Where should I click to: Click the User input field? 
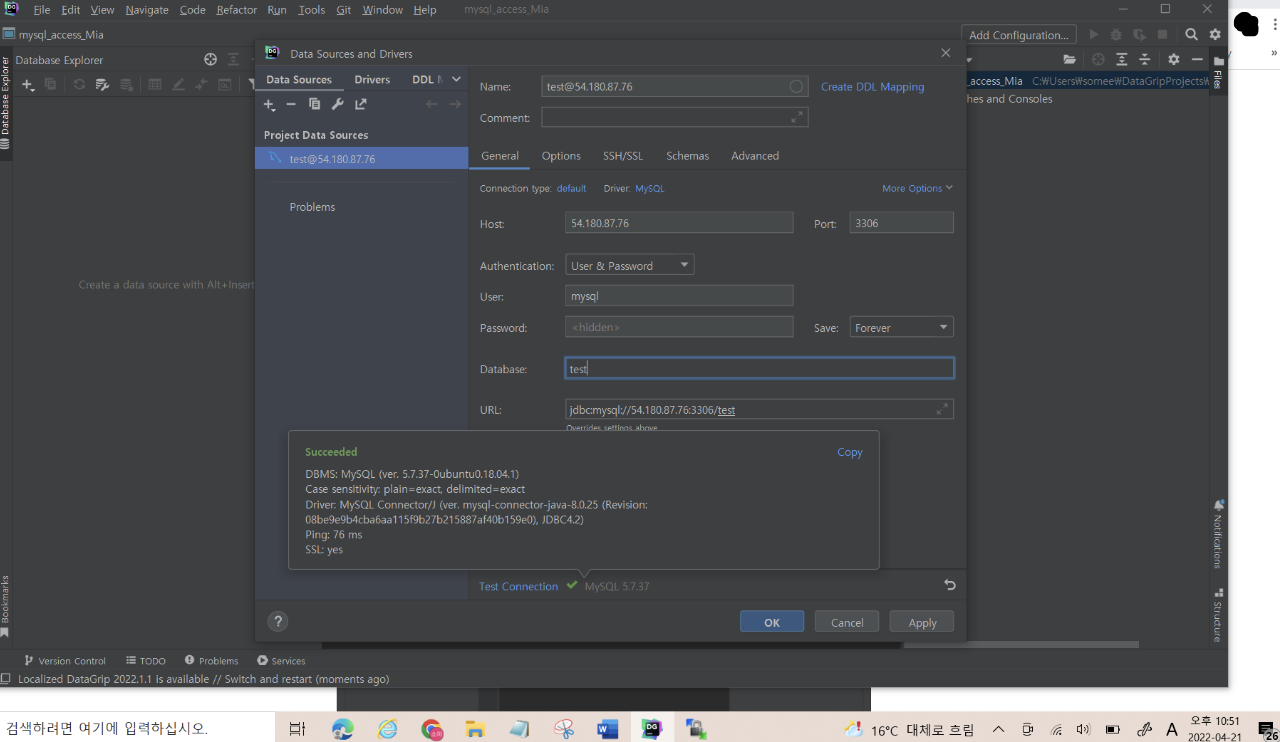[x=679, y=296]
